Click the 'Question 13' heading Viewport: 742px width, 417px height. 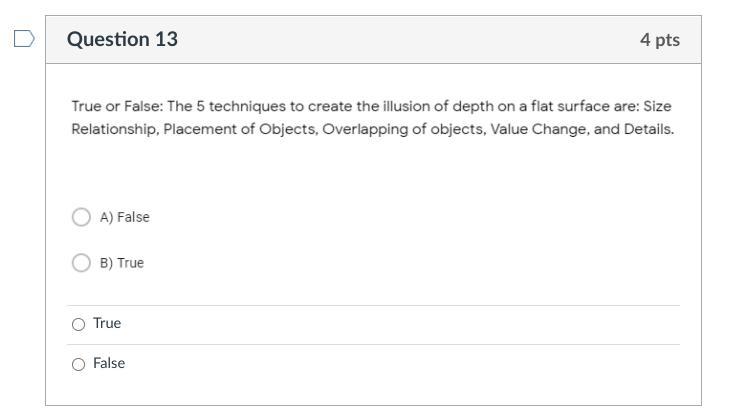point(122,40)
